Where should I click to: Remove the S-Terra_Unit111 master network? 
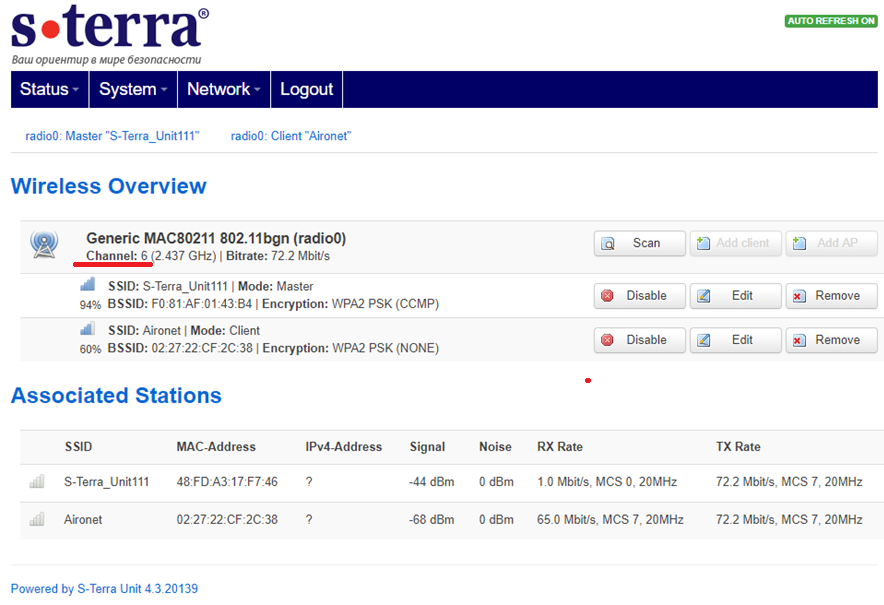point(832,296)
